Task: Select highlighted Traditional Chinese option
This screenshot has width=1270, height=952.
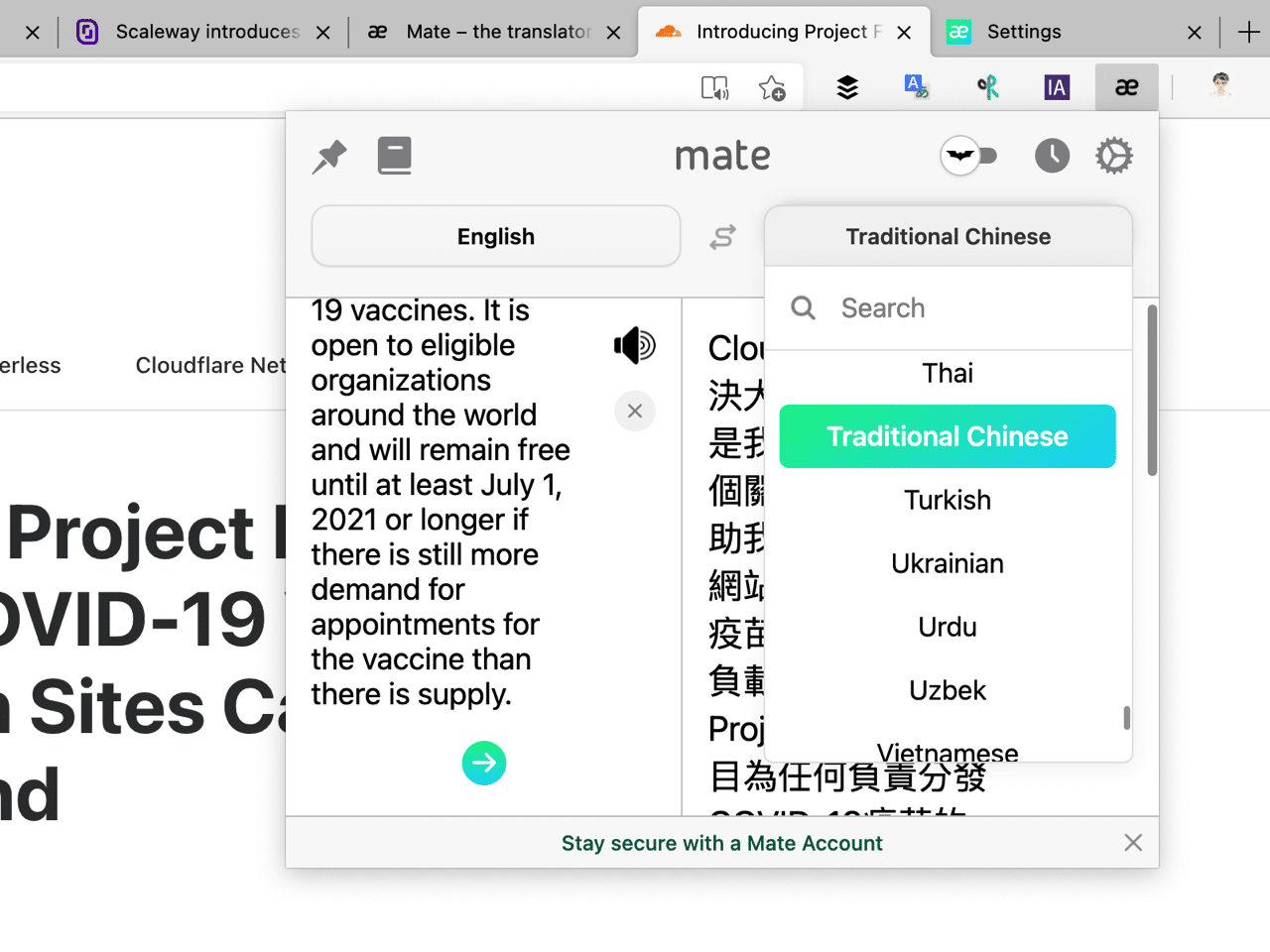Action: 948,436
